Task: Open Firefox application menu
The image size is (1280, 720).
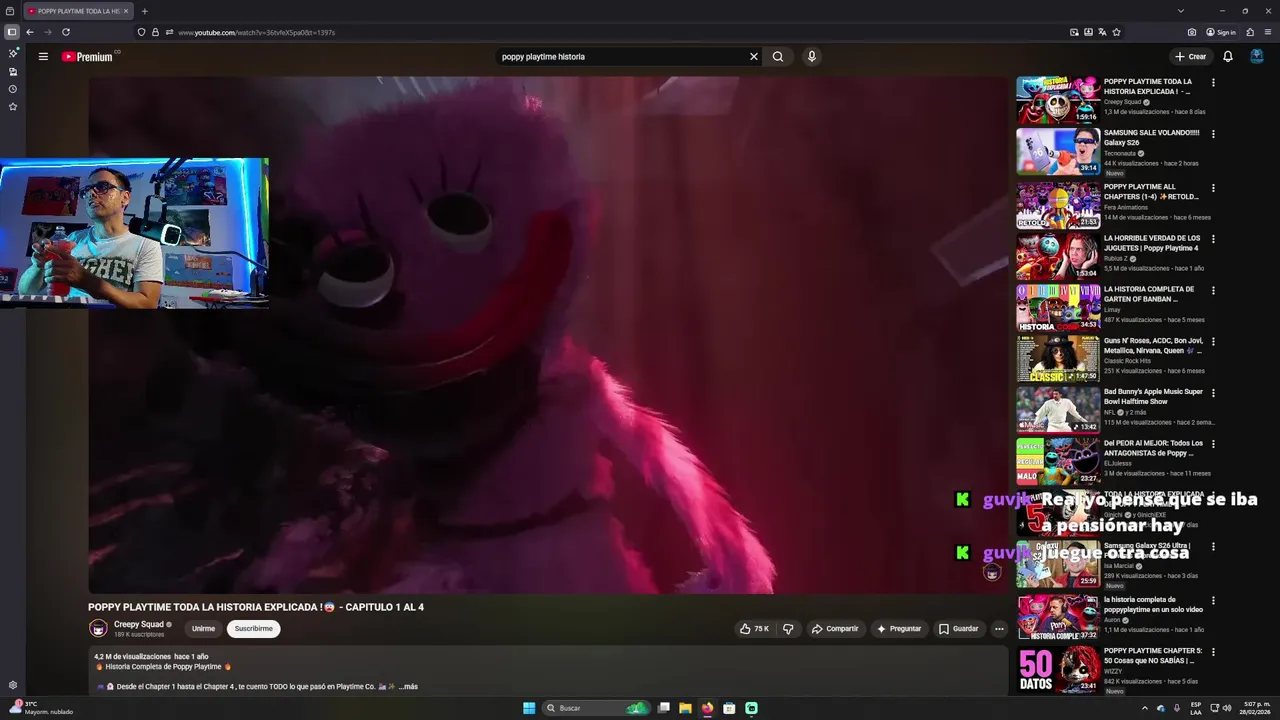Action: pos(1268,32)
